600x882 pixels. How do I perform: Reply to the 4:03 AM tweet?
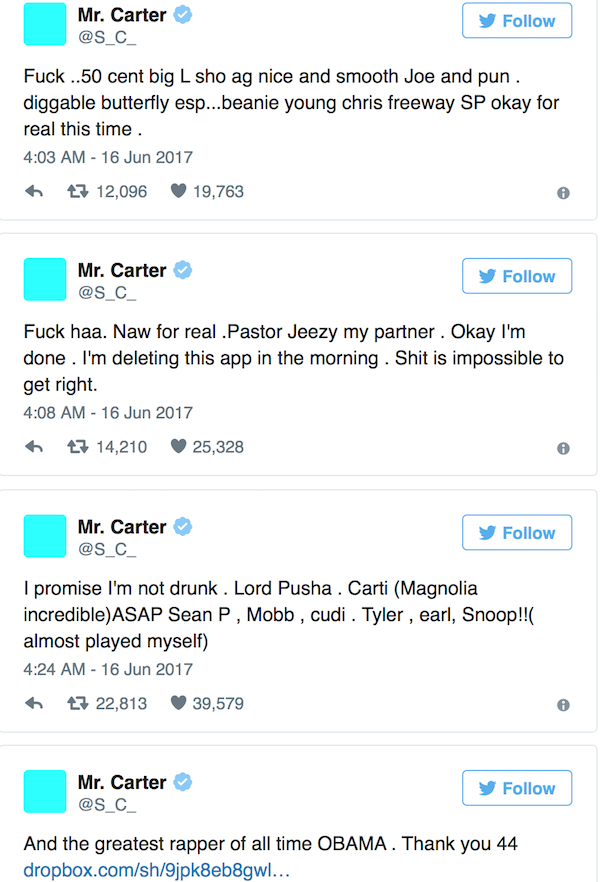(34, 192)
